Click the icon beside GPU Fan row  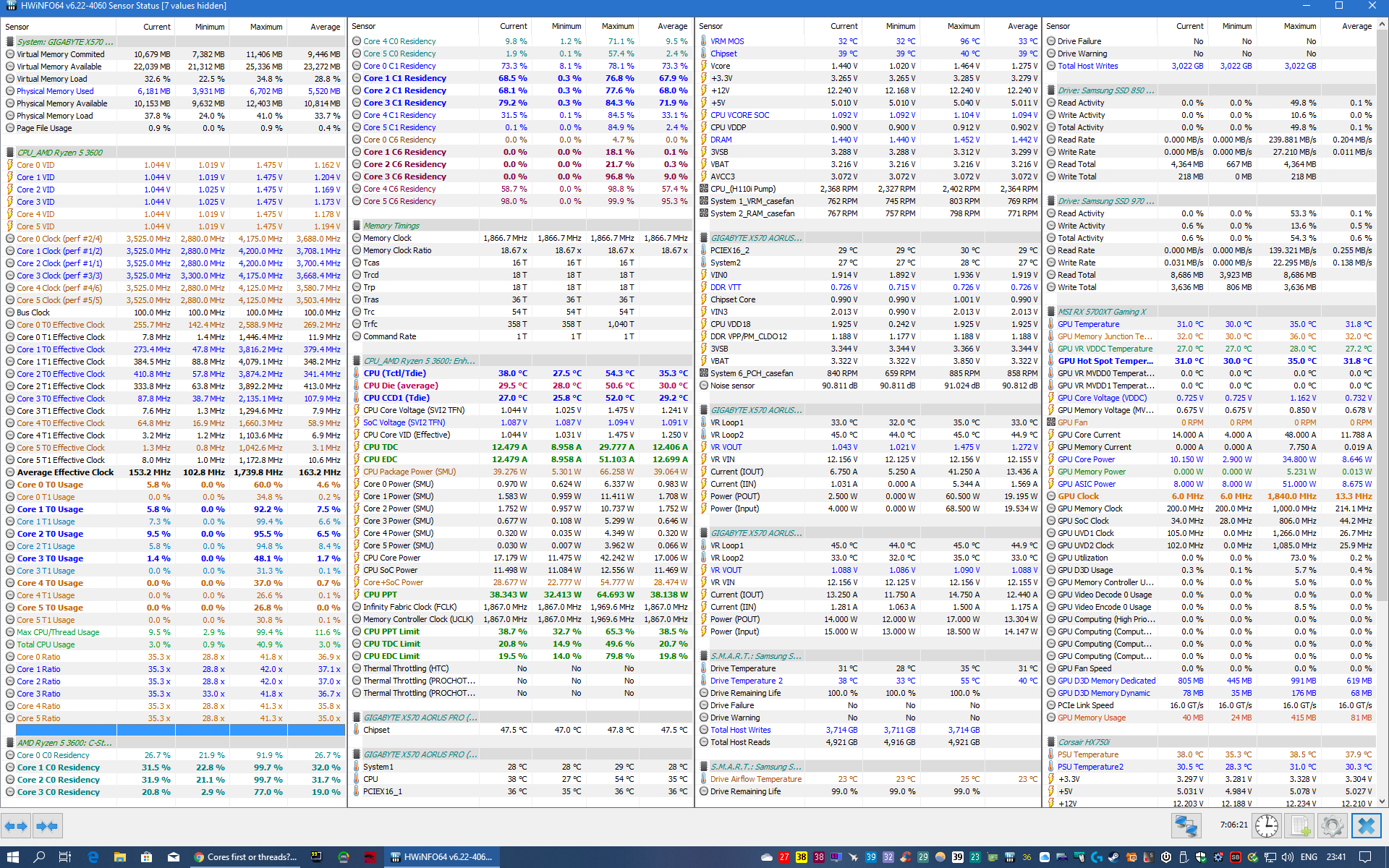click(x=1051, y=422)
